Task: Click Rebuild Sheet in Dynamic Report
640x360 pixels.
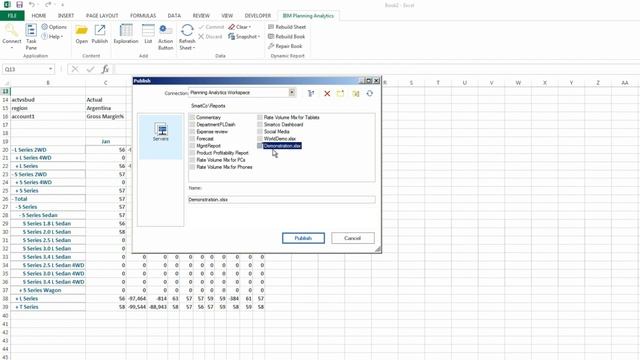Action: pyautogui.click(x=287, y=27)
